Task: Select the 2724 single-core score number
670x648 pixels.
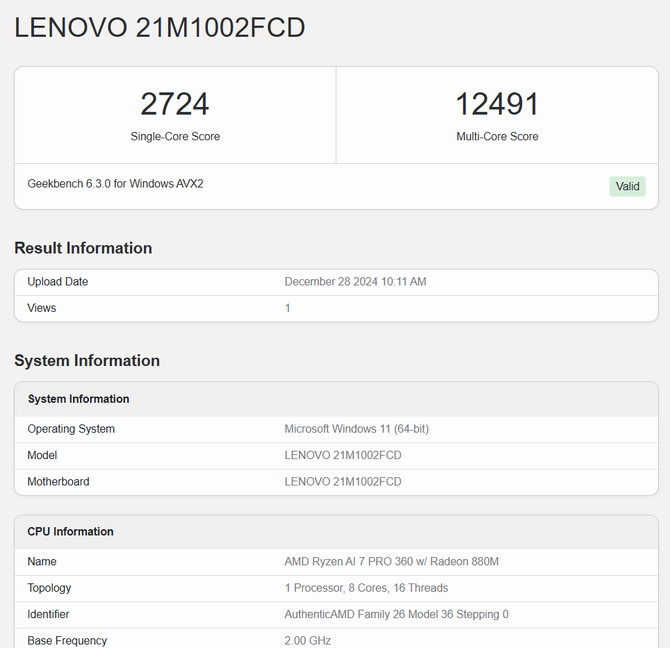Action: 175,104
